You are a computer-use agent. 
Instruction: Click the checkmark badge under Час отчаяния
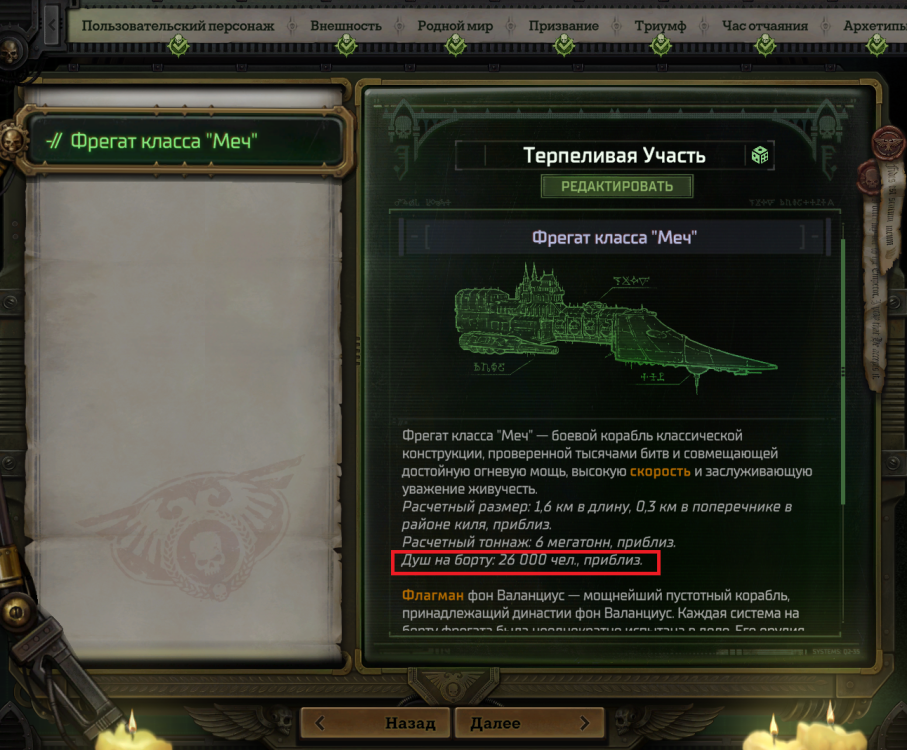(765, 45)
